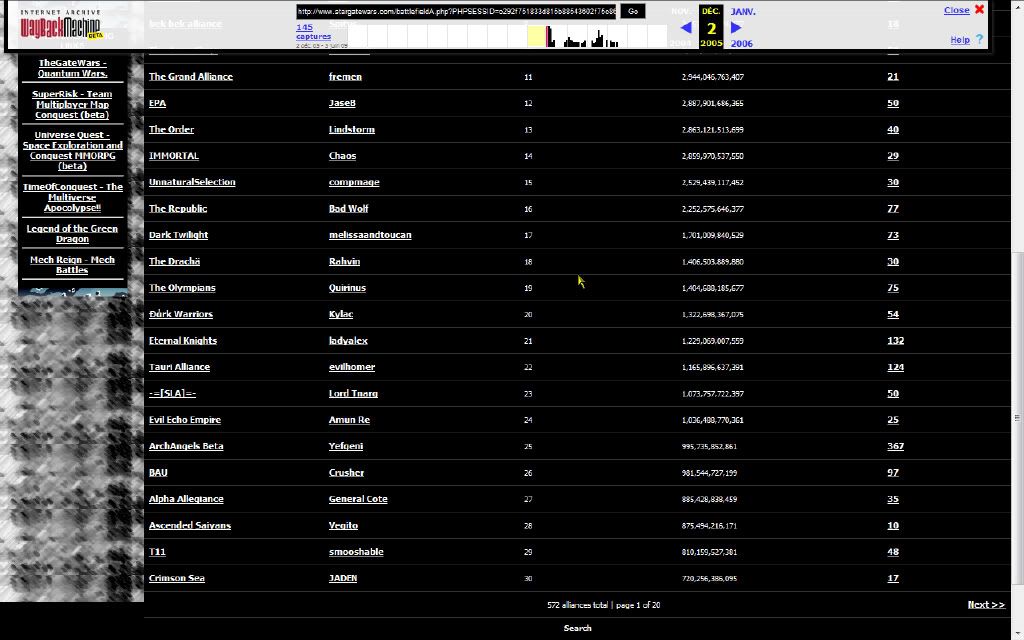Screen dimensions: 1024x640
Task: Click the Search link at bottom
Action: pyautogui.click(x=577, y=628)
